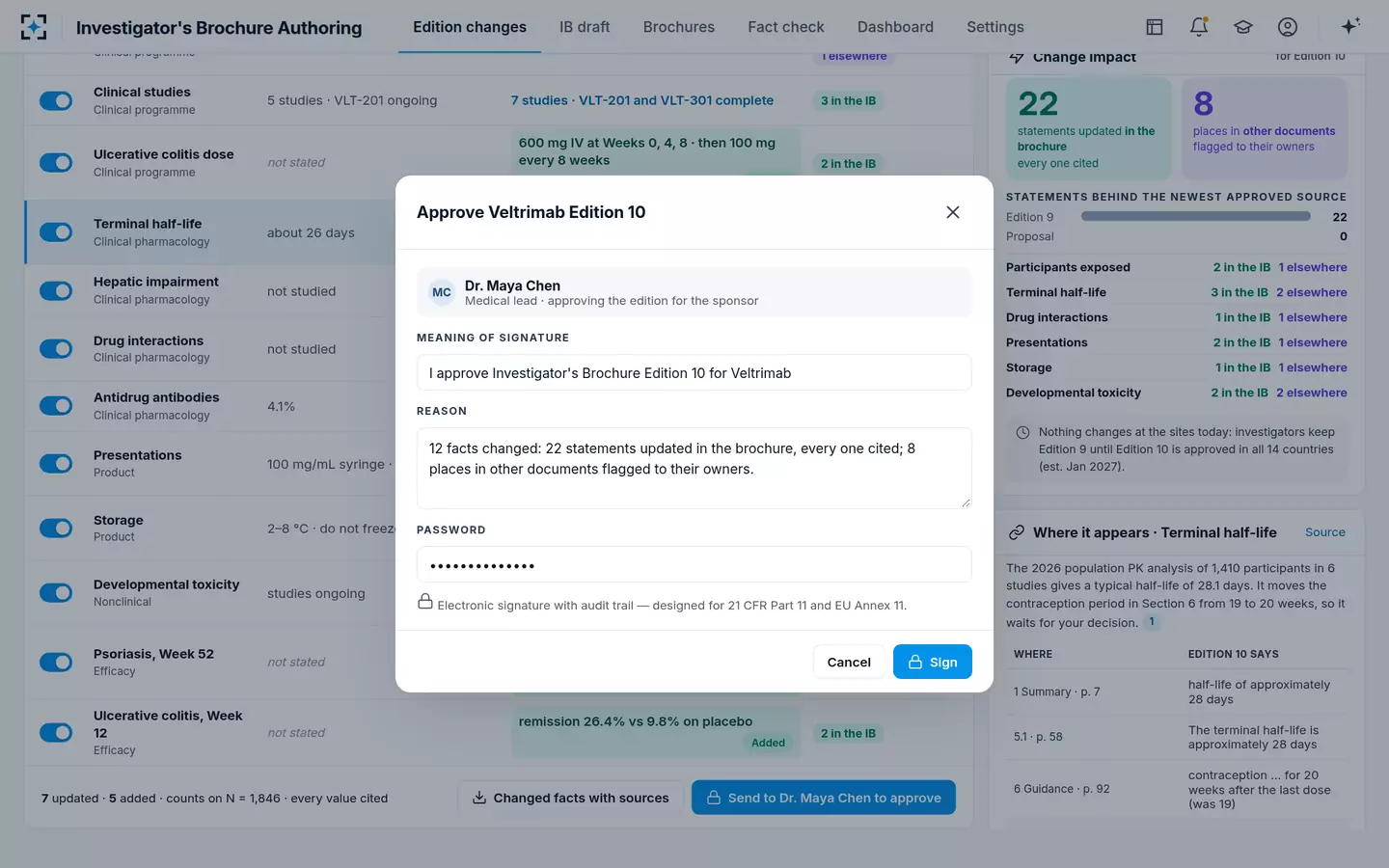Open the layout panel icon in header
Image resolution: width=1389 pixels, height=868 pixels.
(1155, 27)
